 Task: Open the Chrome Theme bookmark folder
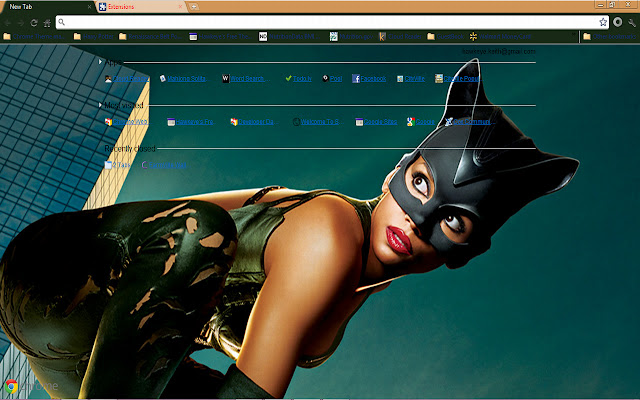pos(34,36)
